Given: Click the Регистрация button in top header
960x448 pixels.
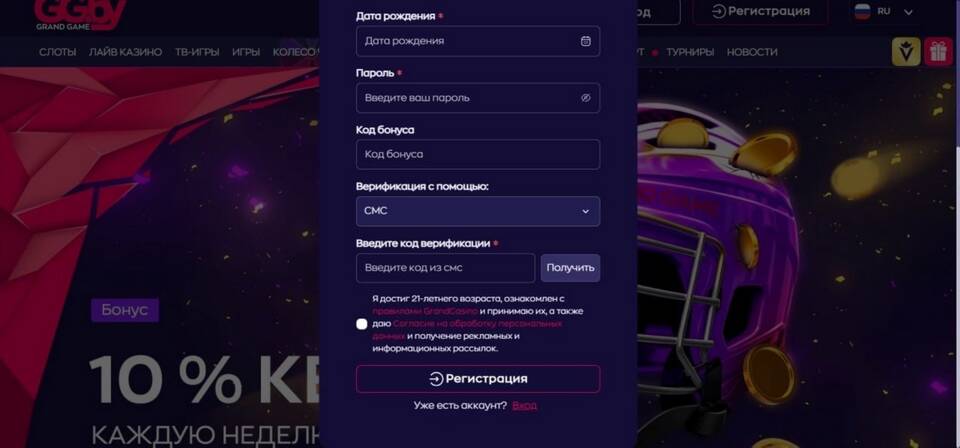Looking at the screenshot, I should (761, 12).
